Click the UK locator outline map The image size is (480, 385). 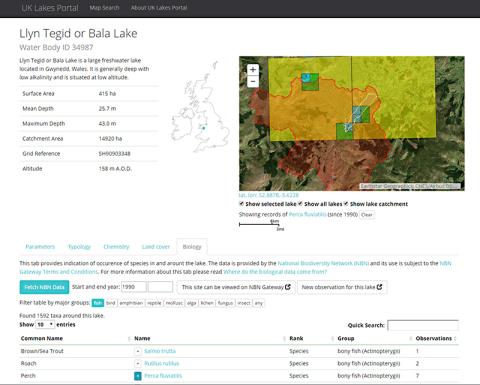tap(200, 107)
